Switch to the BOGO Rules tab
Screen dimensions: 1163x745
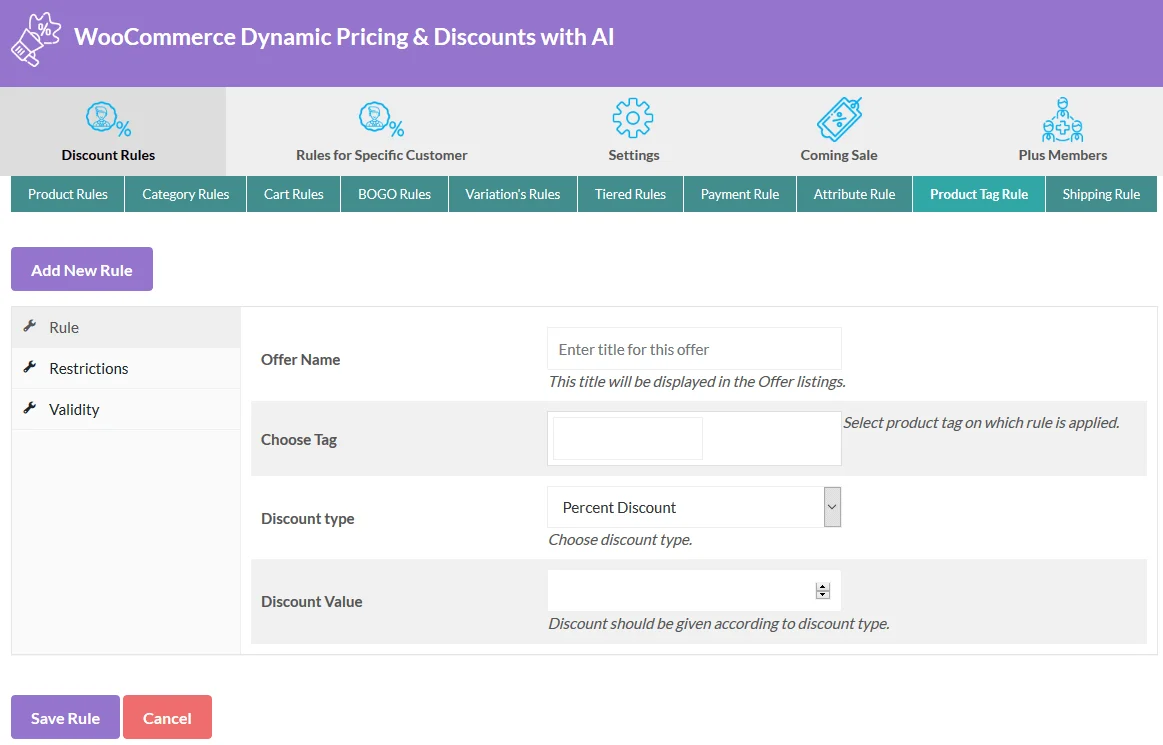(394, 194)
